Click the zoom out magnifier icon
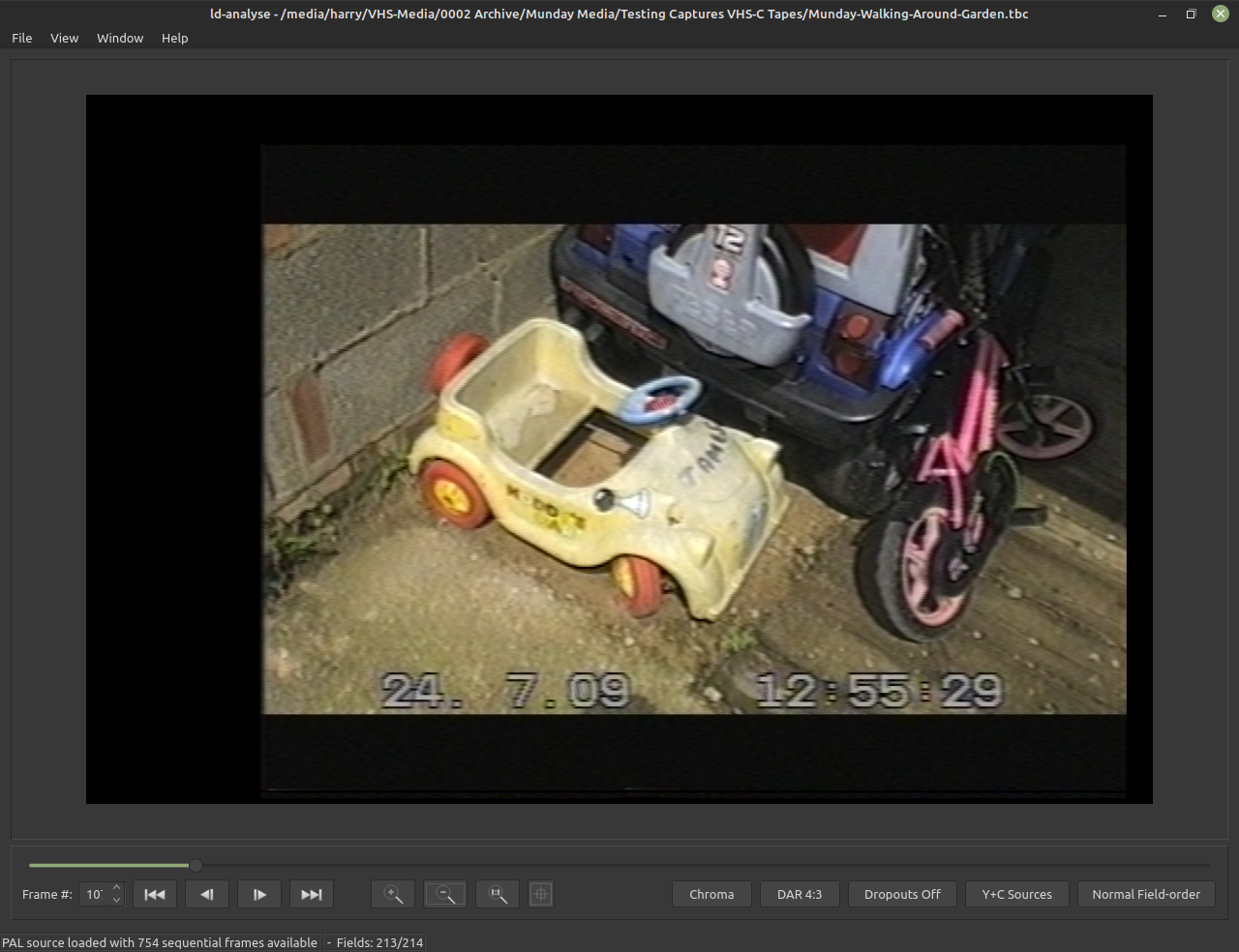This screenshot has height=952, width=1239. [445, 894]
